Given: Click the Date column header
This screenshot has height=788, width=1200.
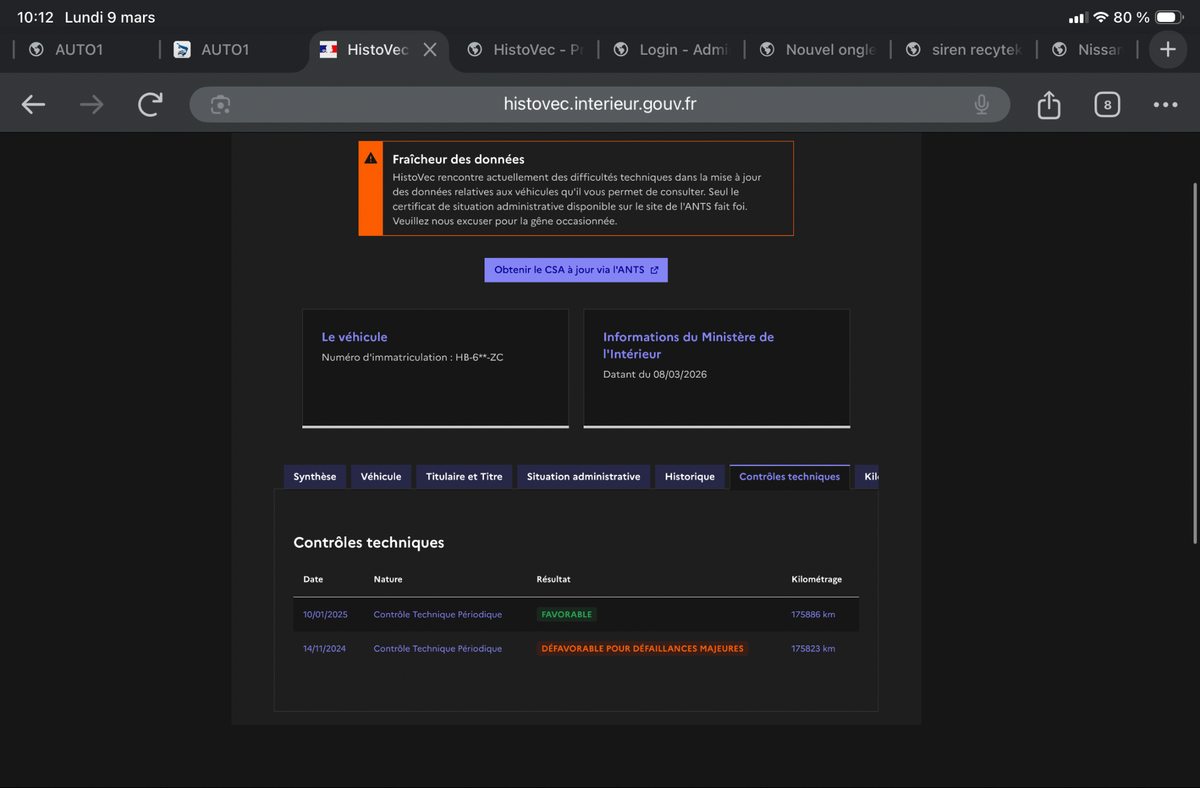Looking at the screenshot, I should click(314, 579).
